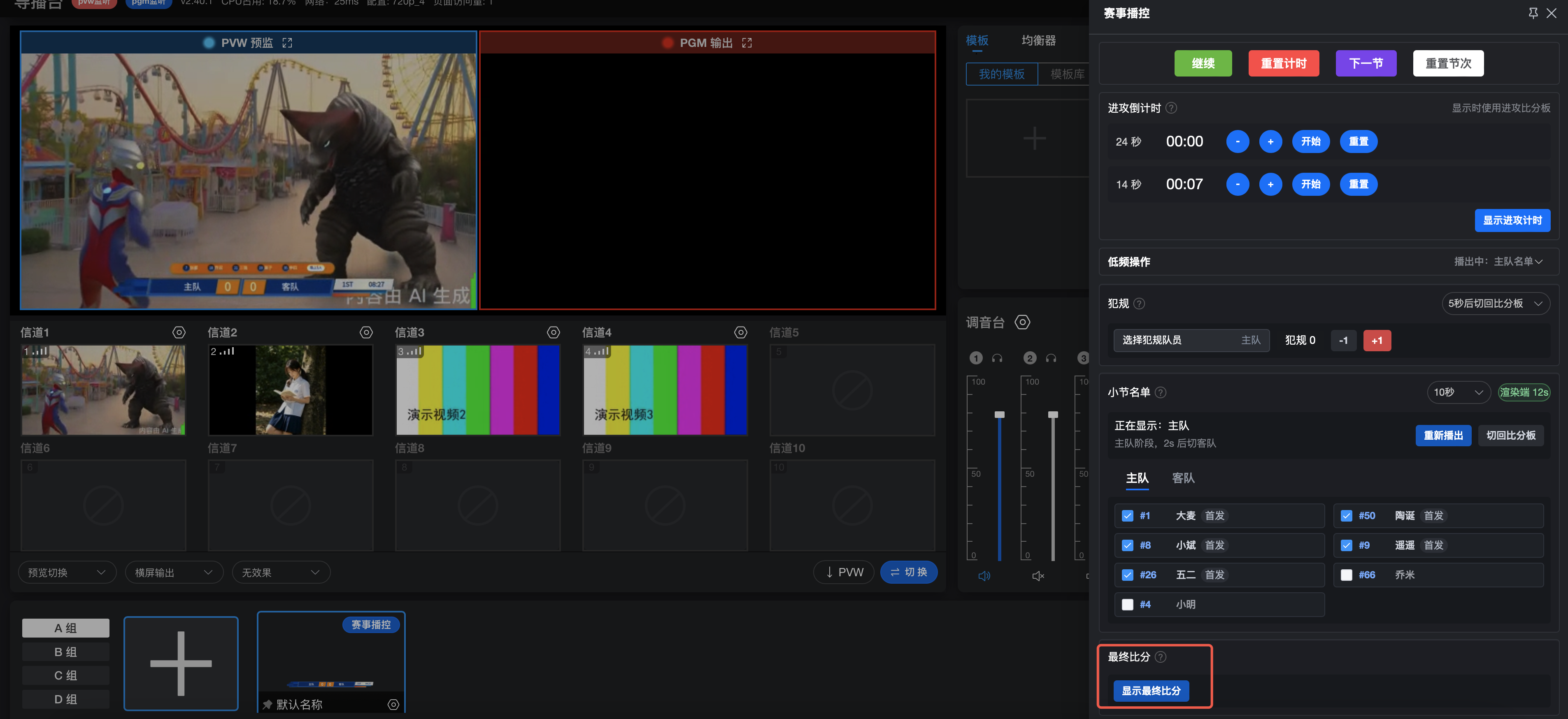Open the 预览切换 dropdown

point(67,573)
